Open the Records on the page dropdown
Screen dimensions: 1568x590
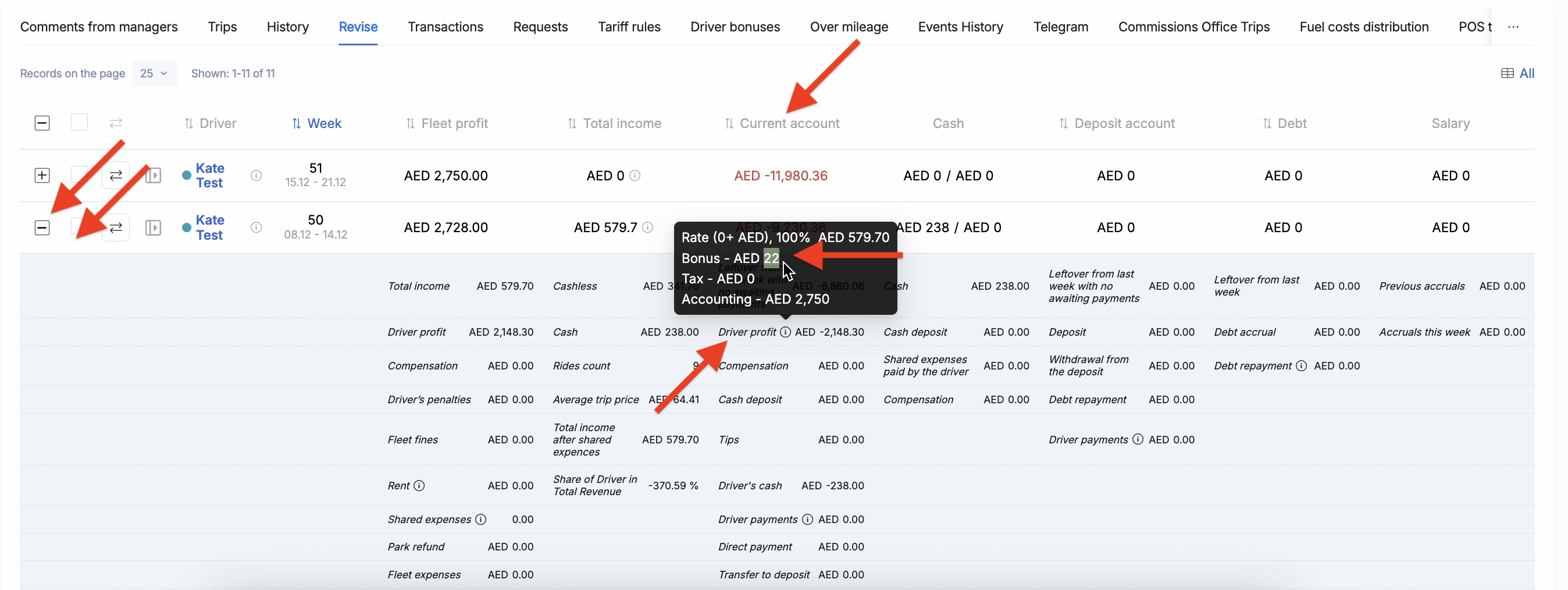(155, 74)
